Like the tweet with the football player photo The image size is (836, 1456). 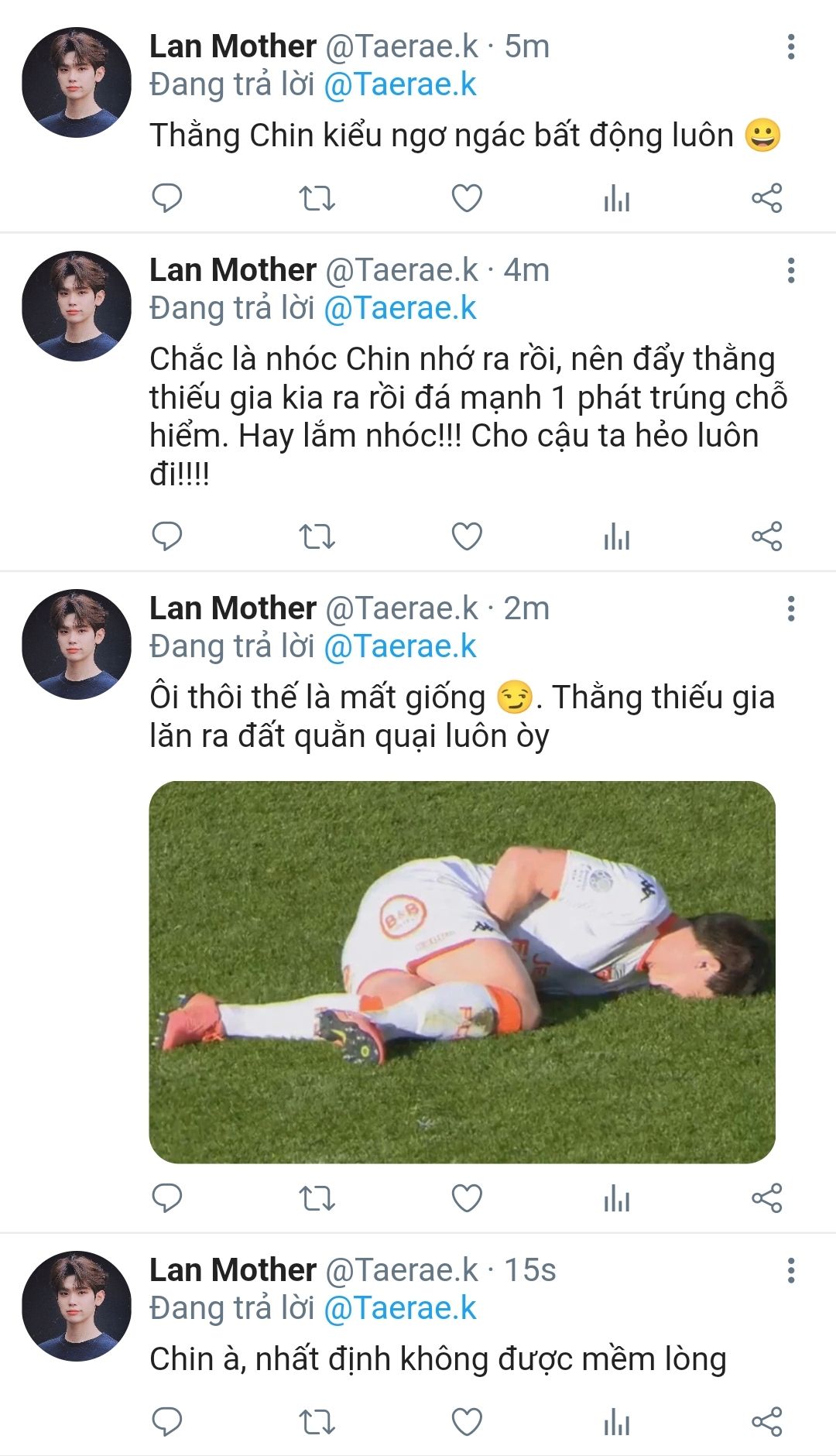click(467, 1198)
